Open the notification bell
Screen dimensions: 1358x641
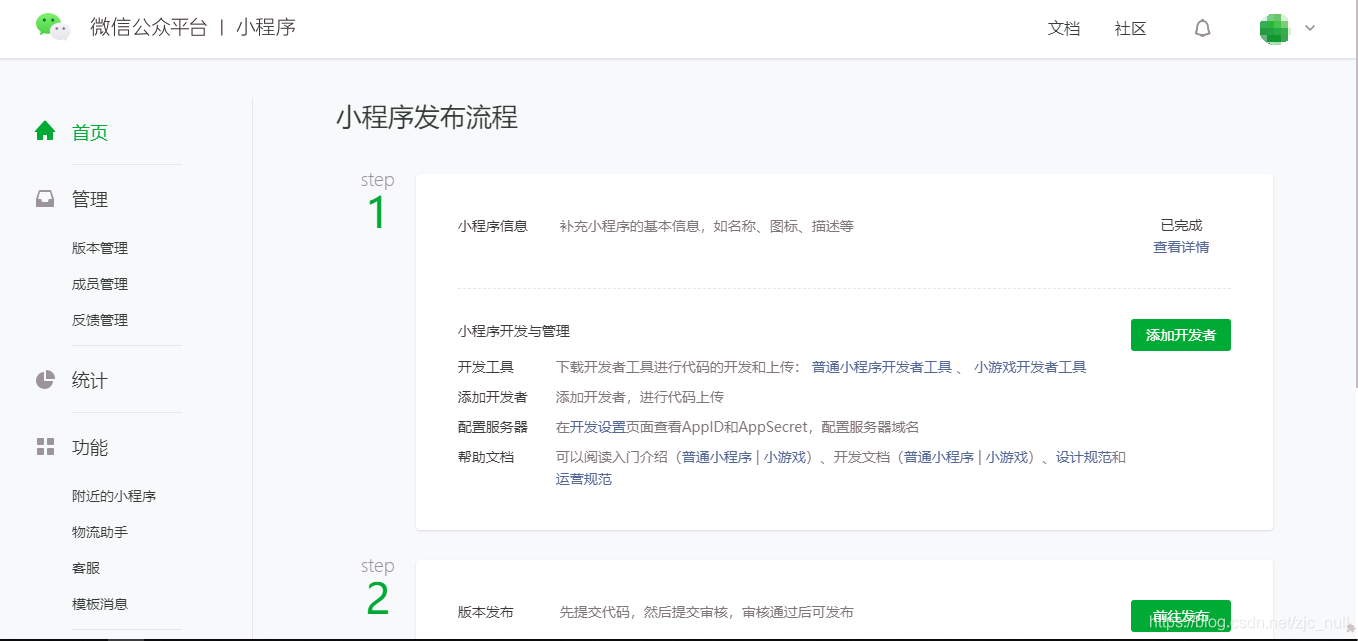1203,29
